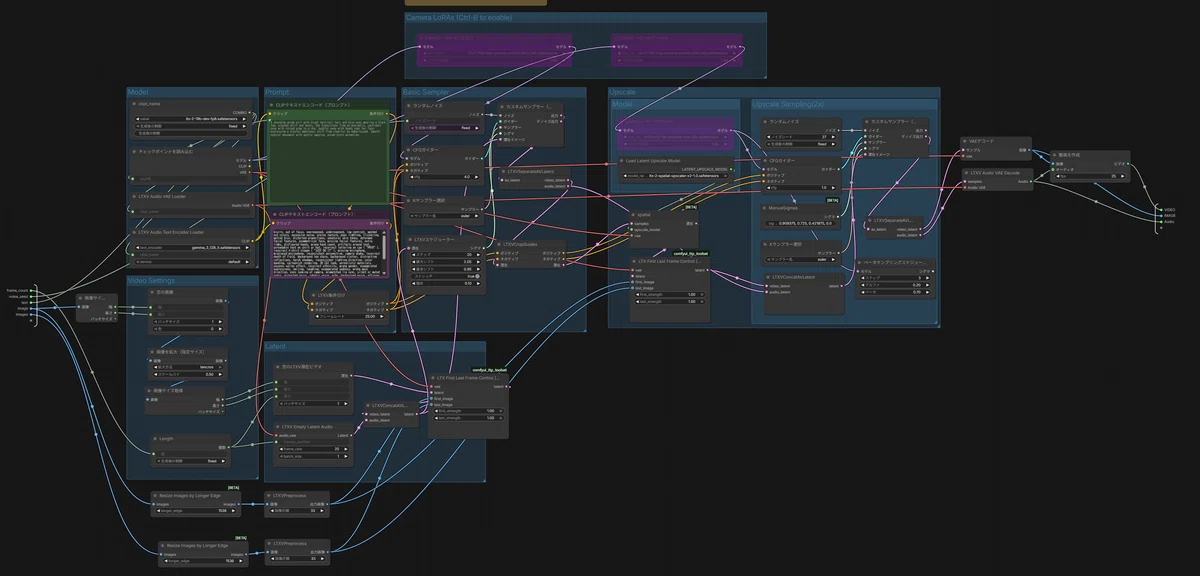Collapse the 動画を作成 node title dot
This screenshot has width=1200, height=576.
pyautogui.click(x=1054, y=155)
